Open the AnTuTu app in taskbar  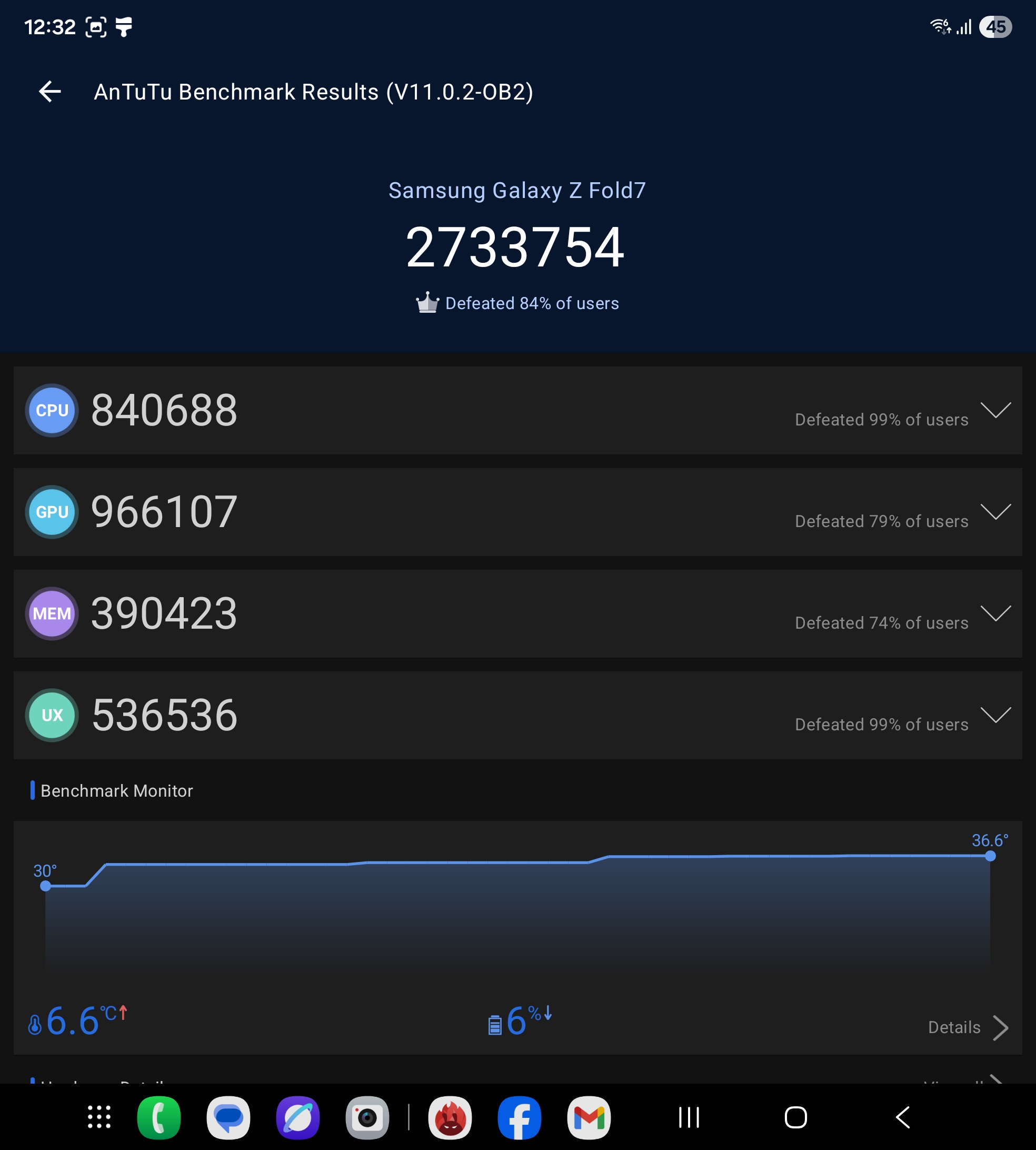[x=450, y=1117]
